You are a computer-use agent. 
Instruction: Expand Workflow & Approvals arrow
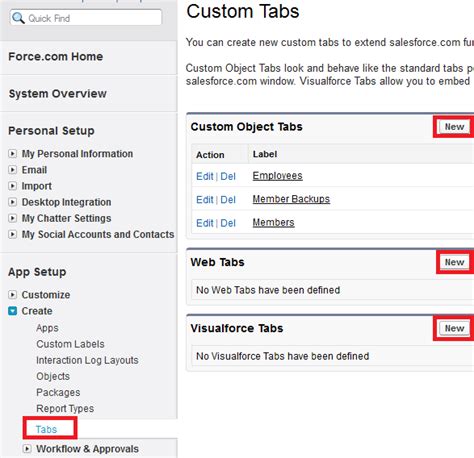(x=27, y=449)
